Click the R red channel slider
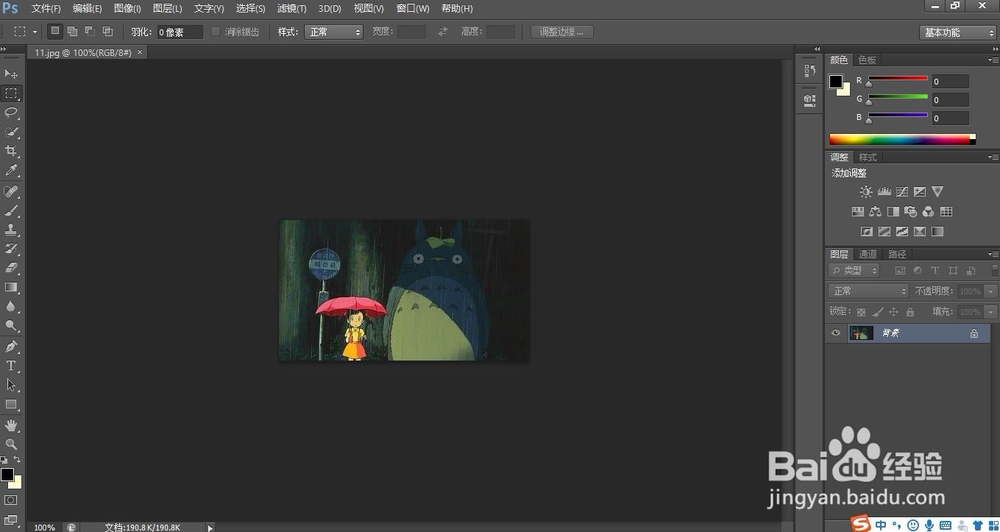Viewport: 1000px width, 532px height. click(897, 79)
